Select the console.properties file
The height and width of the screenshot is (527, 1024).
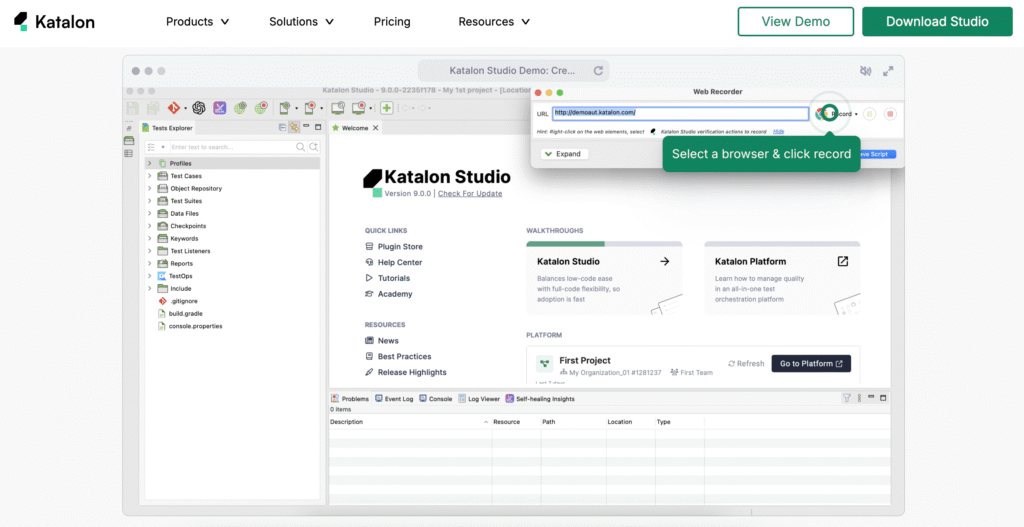coord(190,326)
